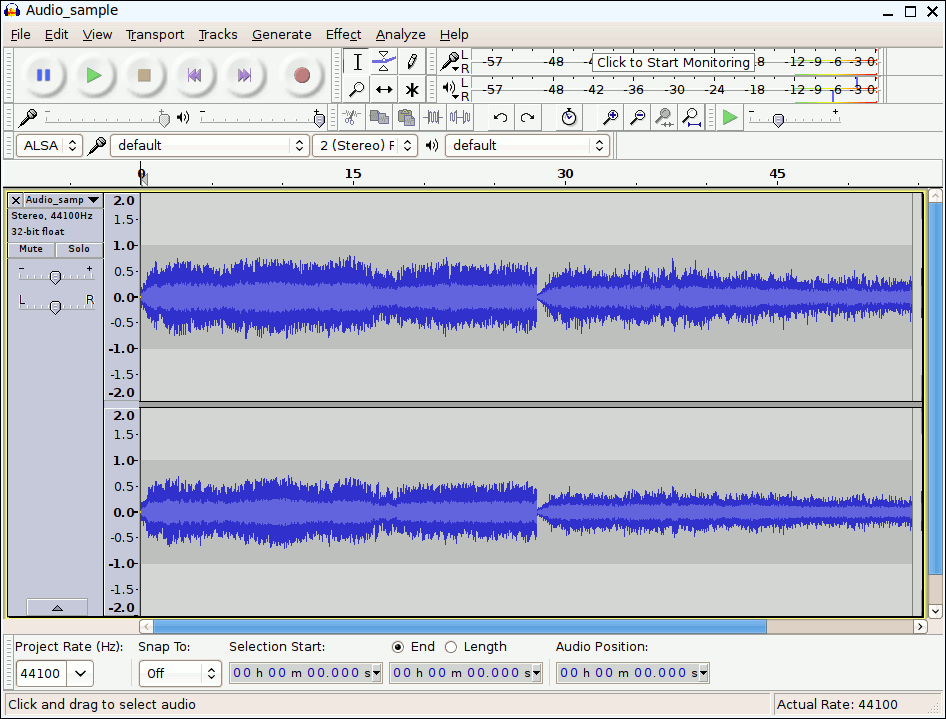Image resolution: width=946 pixels, height=719 pixels.
Task: Open Audio Position time format arrow
Action: tap(703, 673)
